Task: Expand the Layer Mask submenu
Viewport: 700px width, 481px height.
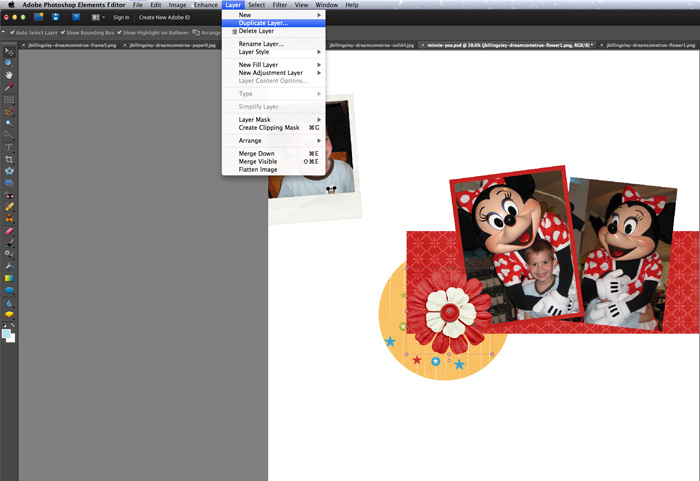Action: point(274,120)
